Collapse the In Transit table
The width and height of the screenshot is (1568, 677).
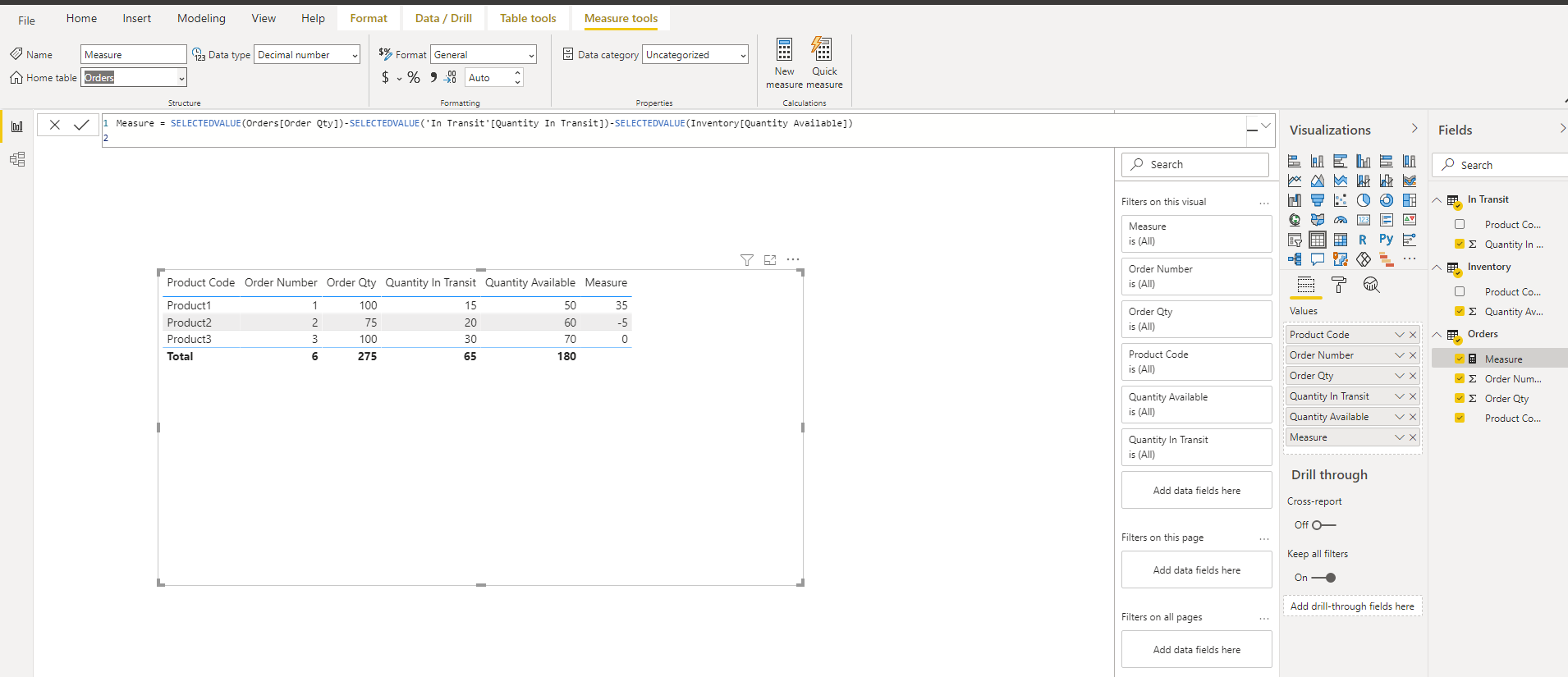tap(1437, 200)
